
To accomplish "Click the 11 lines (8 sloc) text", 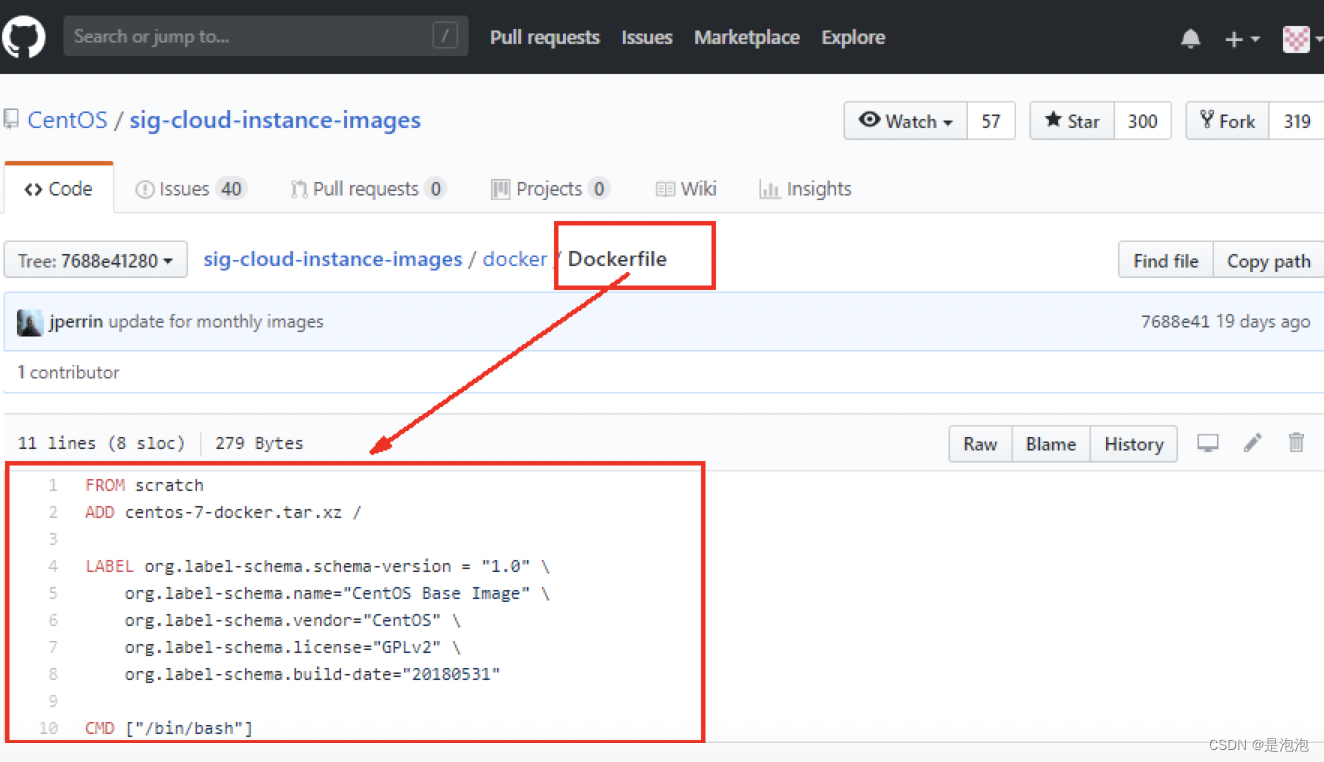I will click(101, 443).
